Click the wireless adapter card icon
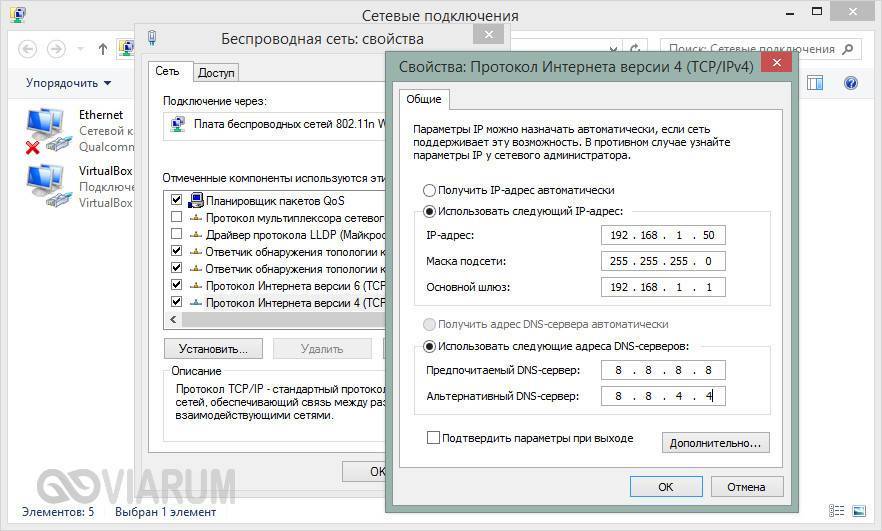Screen dimensions: 882x531 point(178,124)
